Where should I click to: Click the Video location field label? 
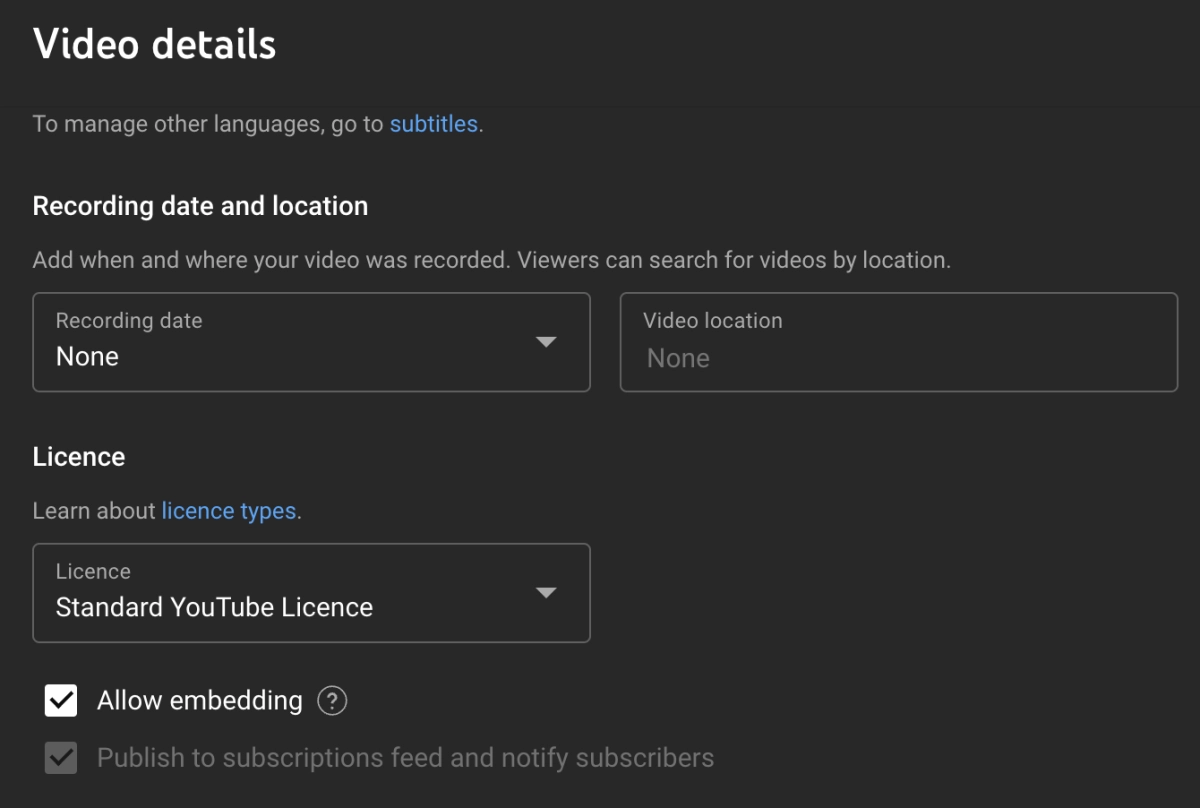point(712,321)
